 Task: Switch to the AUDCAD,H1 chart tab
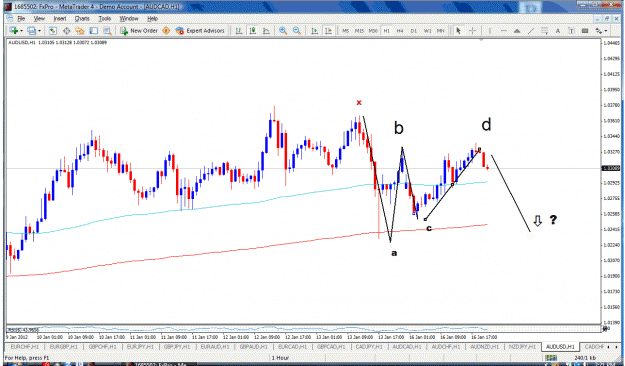[x=407, y=347]
